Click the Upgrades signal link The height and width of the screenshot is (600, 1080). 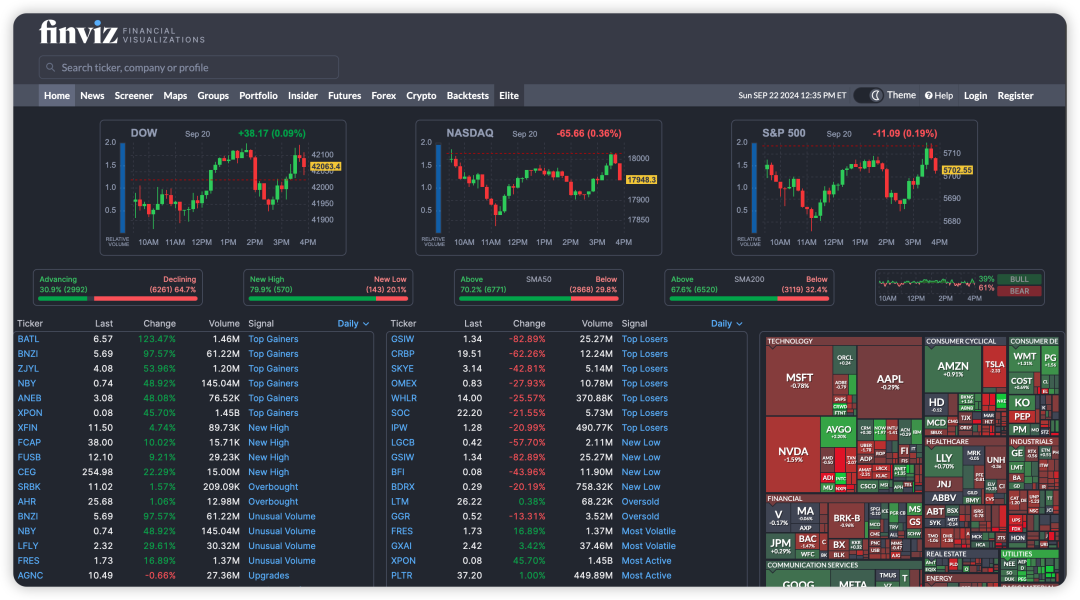coord(269,575)
